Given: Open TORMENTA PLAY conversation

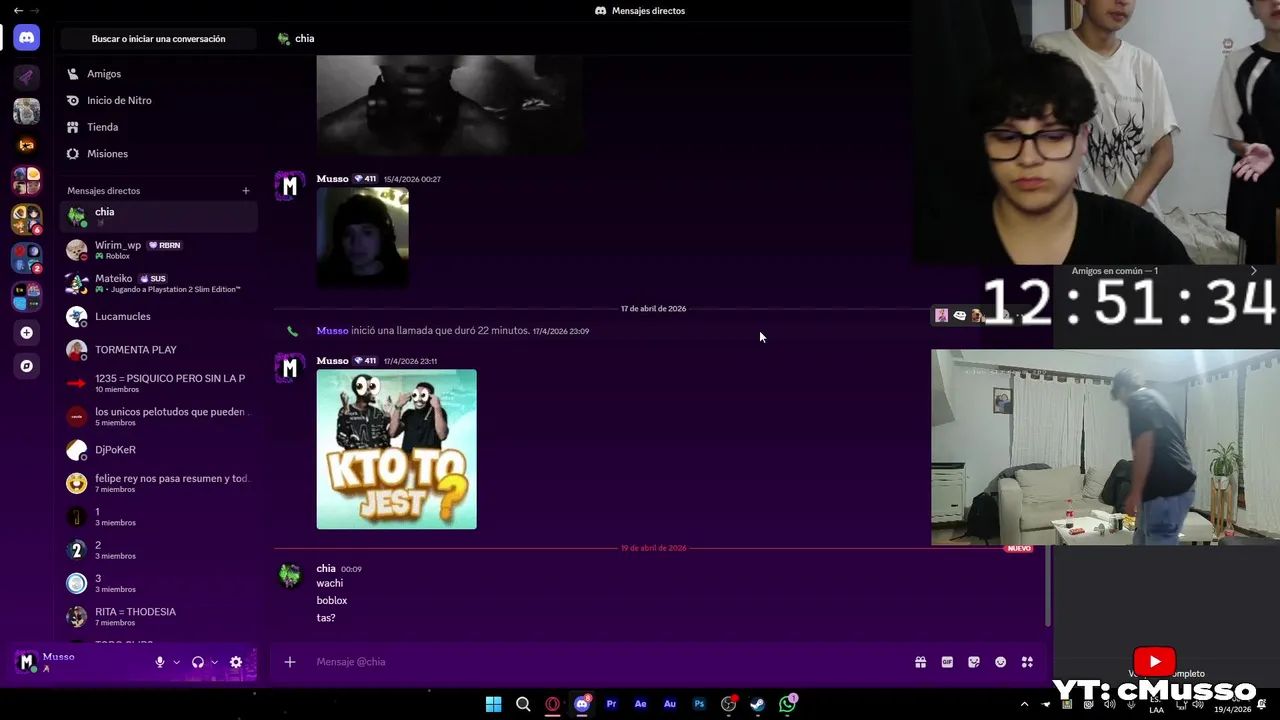Looking at the screenshot, I should pos(158,350).
